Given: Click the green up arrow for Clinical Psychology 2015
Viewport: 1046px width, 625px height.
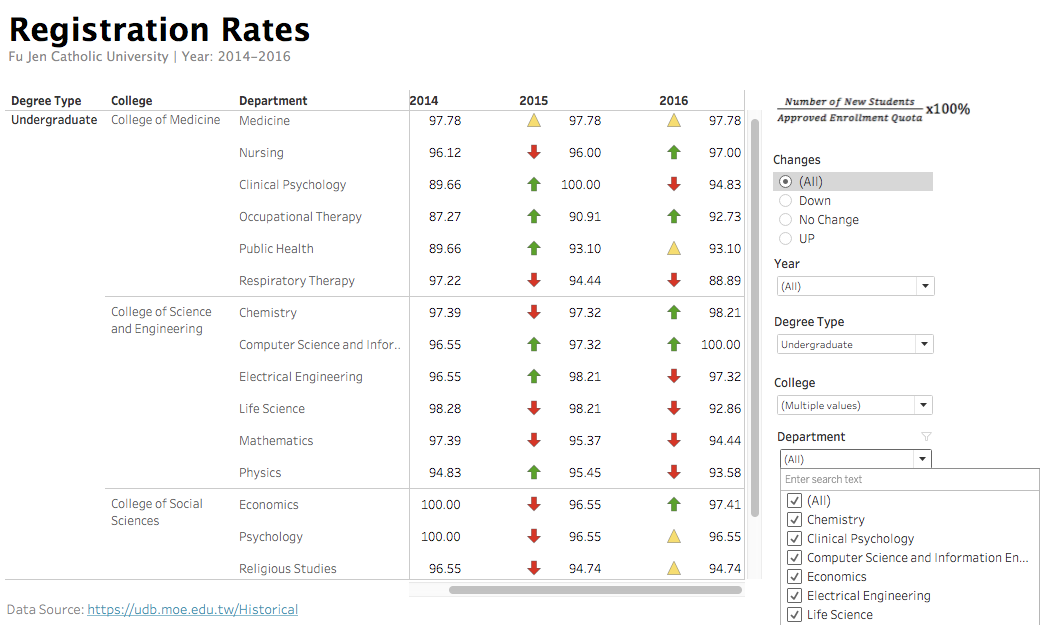Looking at the screenshot, I should pos(534,184).
